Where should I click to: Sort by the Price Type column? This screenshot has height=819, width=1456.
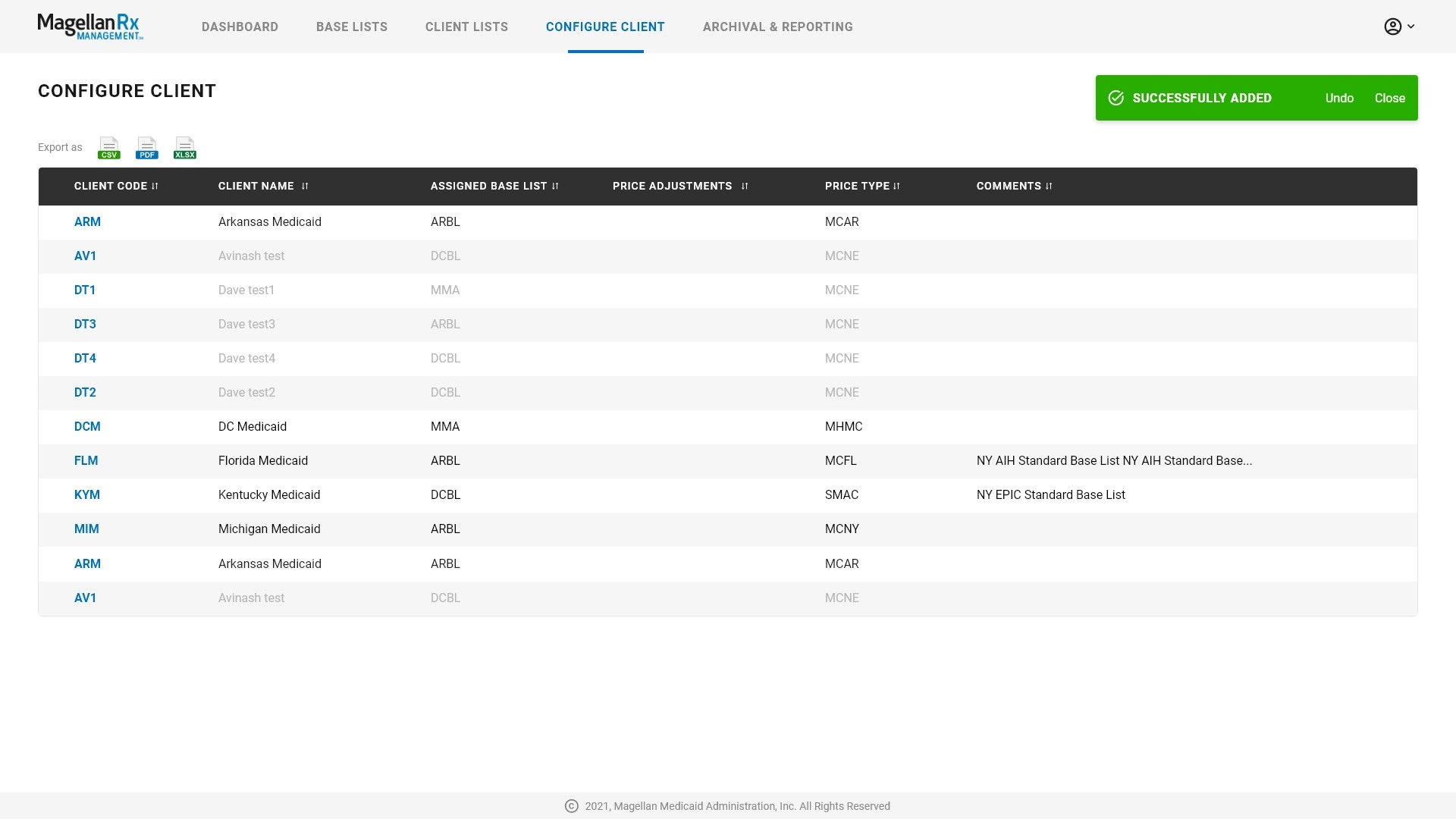point(896,187)
